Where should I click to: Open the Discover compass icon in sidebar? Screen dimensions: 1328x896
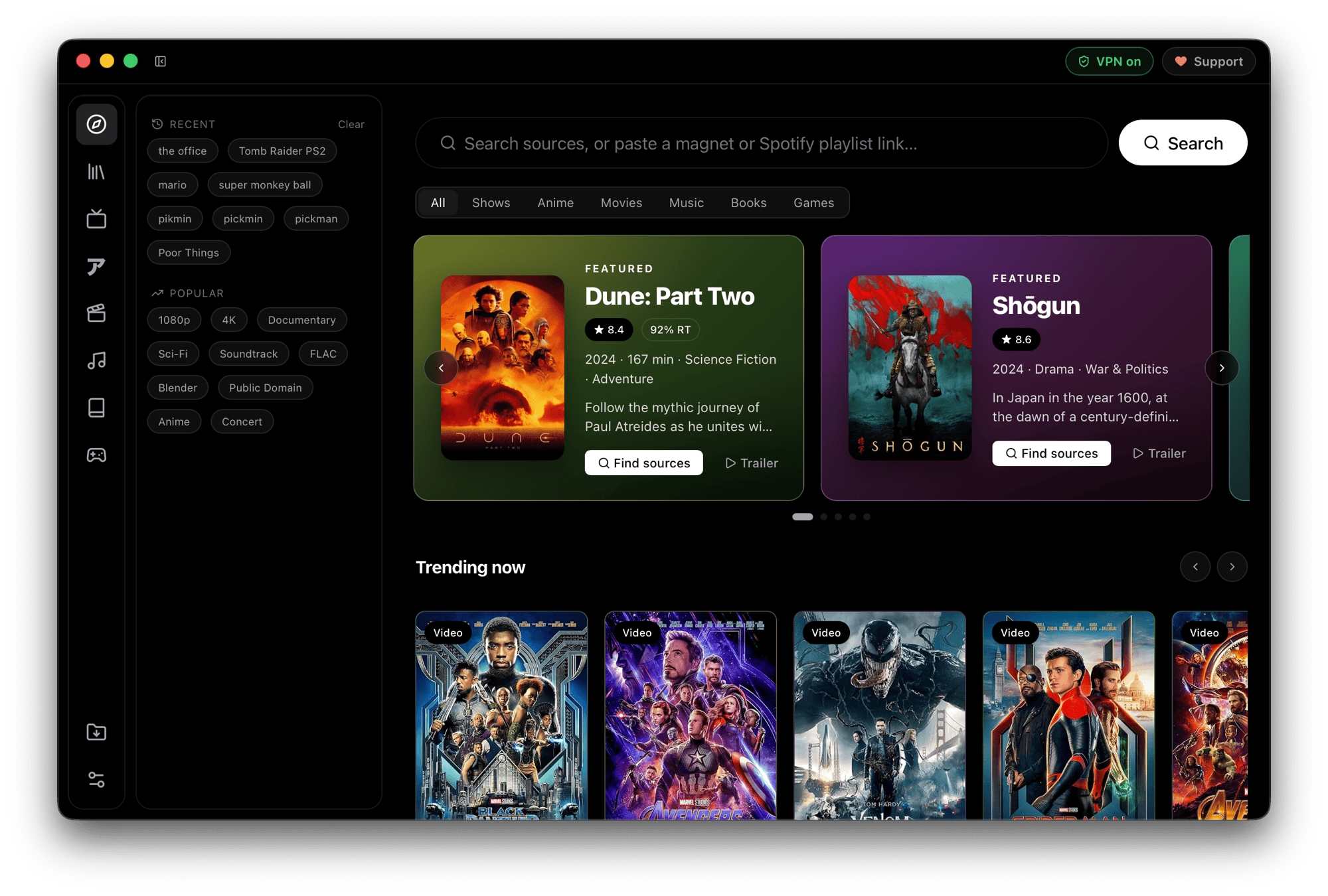[x=96, y=124]
